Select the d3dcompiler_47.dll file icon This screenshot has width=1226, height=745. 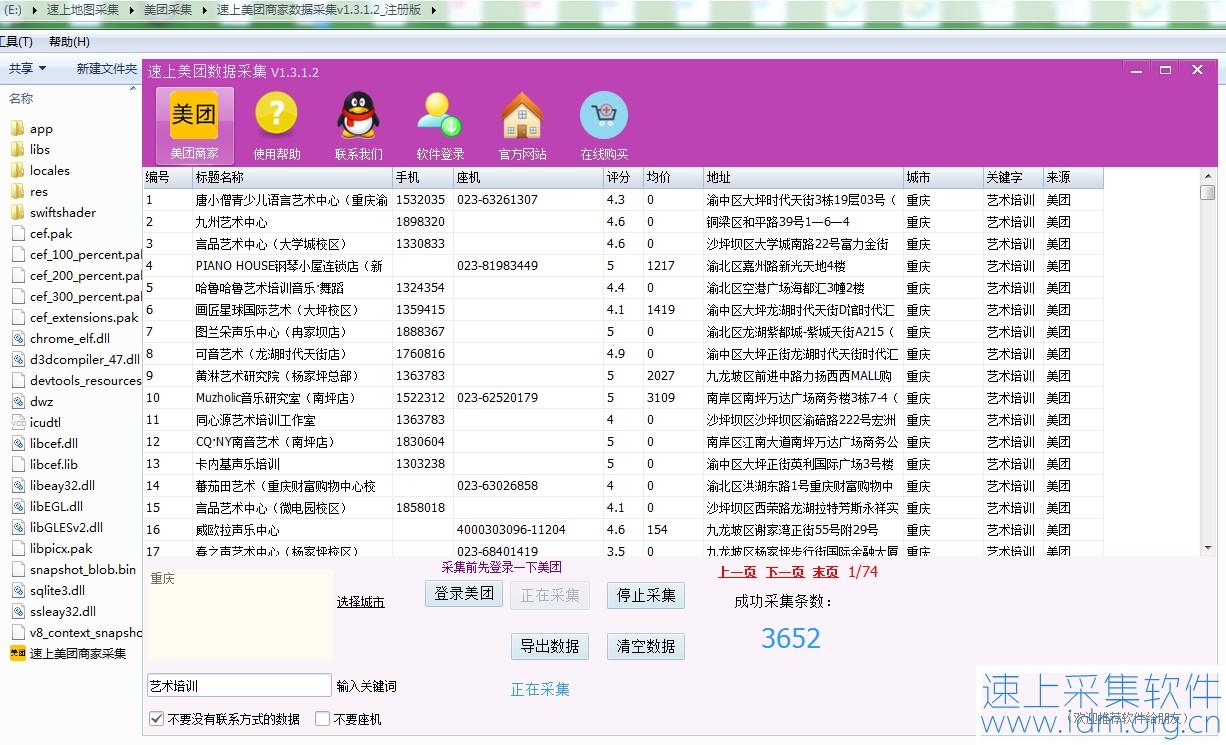coord(17,359)
